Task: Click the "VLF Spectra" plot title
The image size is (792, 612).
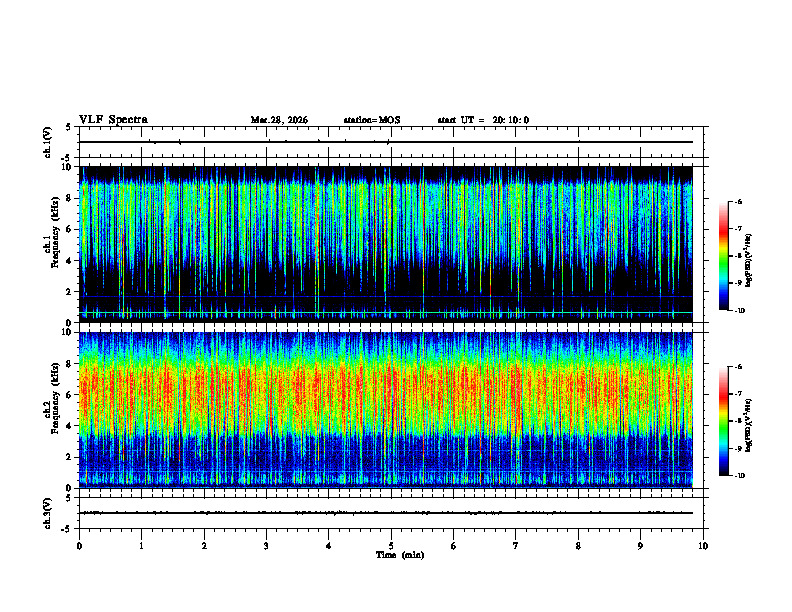Action: point(113,120)
